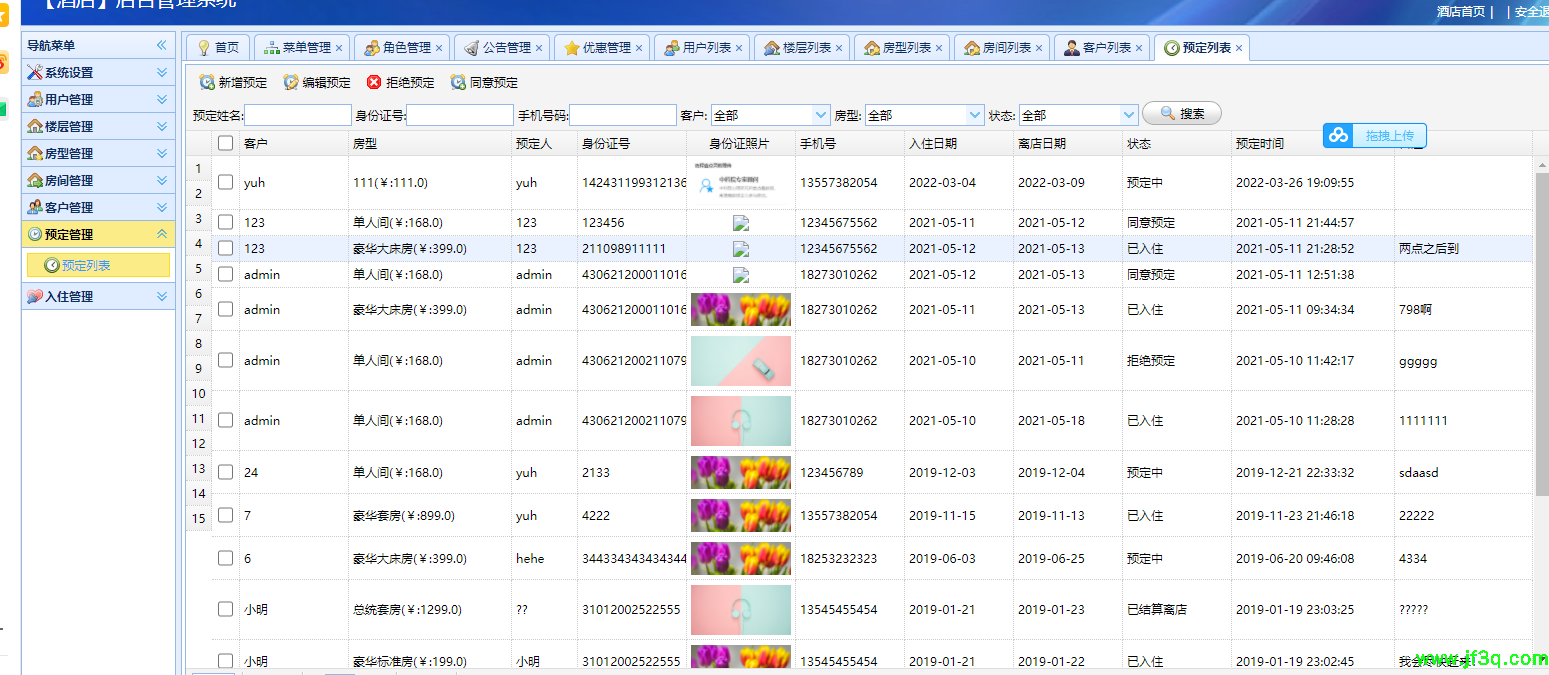Viewport: 1549px width, 675px height.
Task: Open the 状态 filter dropdown
Action: pos(1128,114)
